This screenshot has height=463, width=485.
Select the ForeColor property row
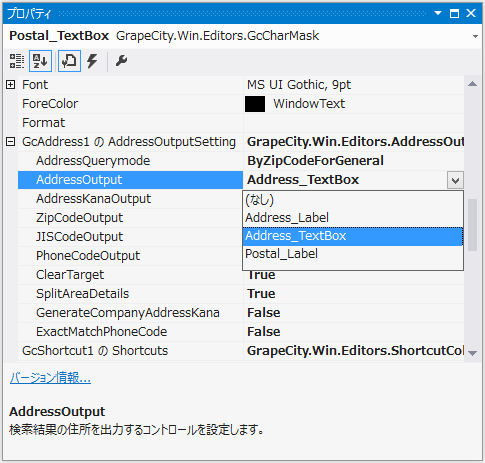(x=130, y=104)
